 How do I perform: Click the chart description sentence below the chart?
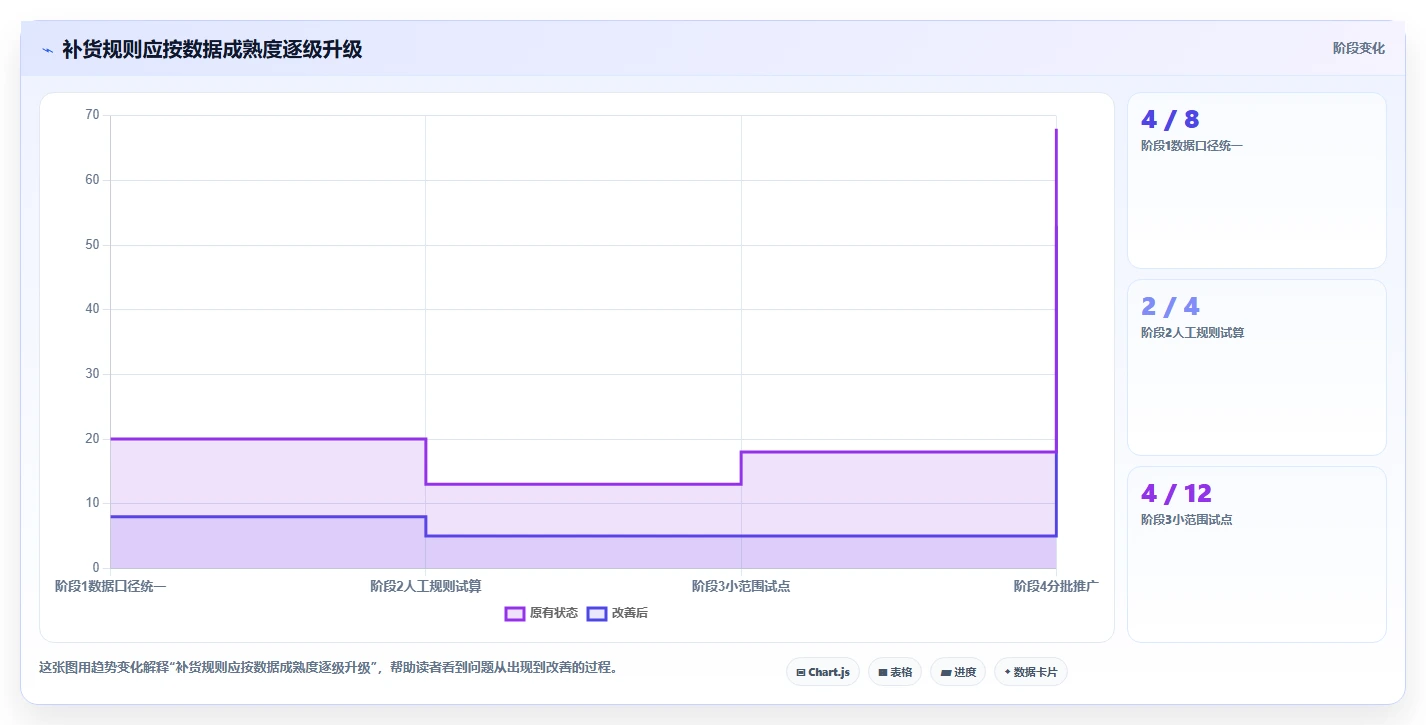coord(328,667)
